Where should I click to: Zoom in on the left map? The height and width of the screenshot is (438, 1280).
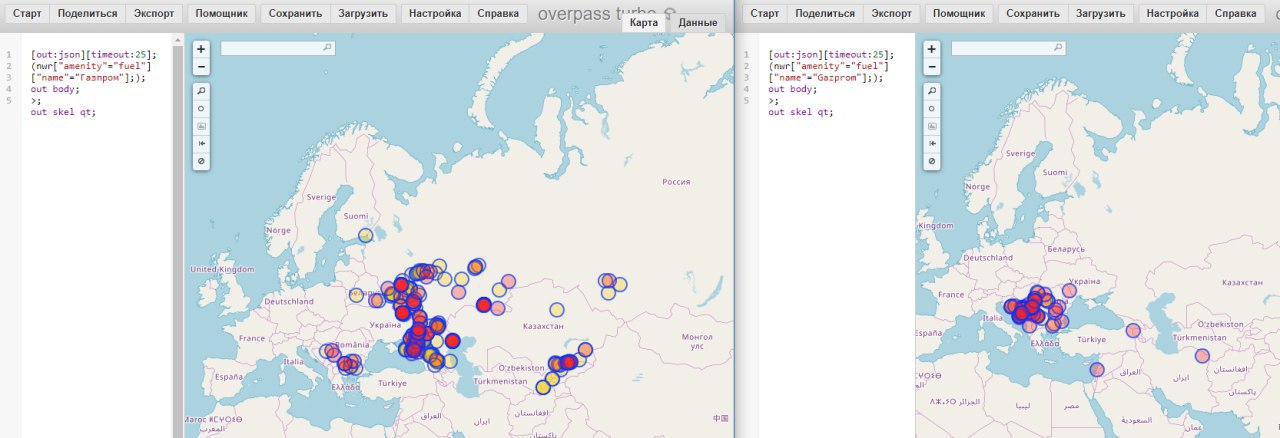(x=201, y=48)
